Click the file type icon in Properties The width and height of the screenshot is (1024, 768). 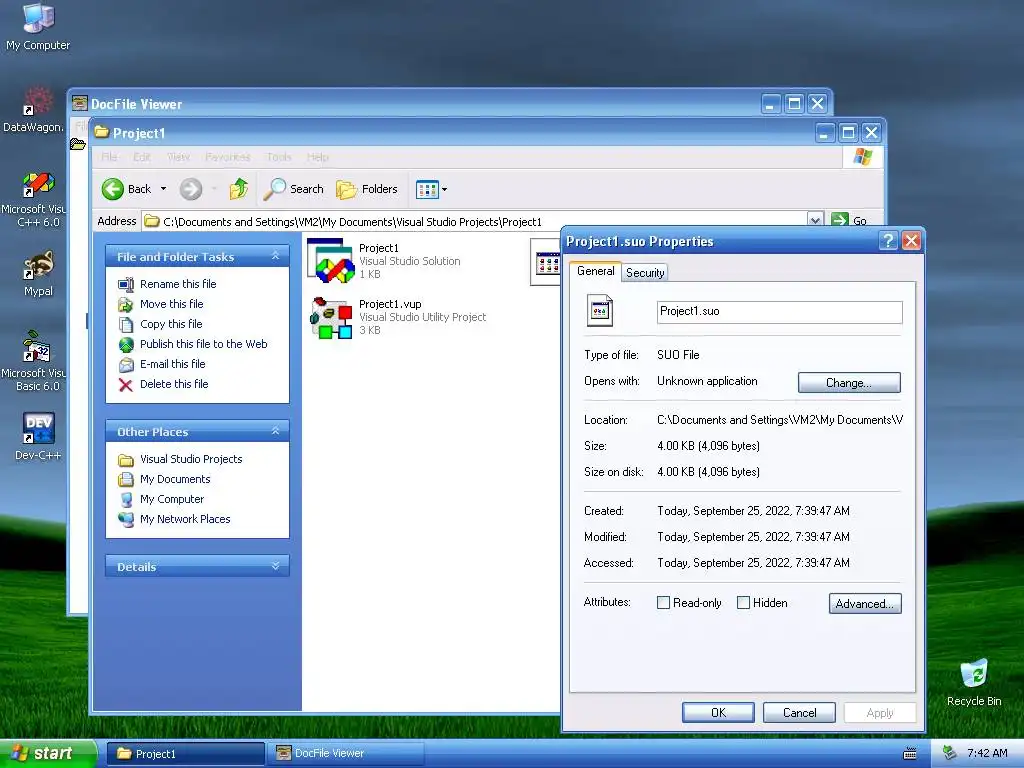[x=600, y=311]
